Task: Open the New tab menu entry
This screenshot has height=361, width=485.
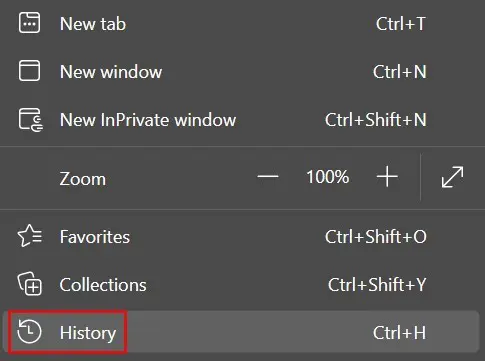Action: (x=242, y=24)
